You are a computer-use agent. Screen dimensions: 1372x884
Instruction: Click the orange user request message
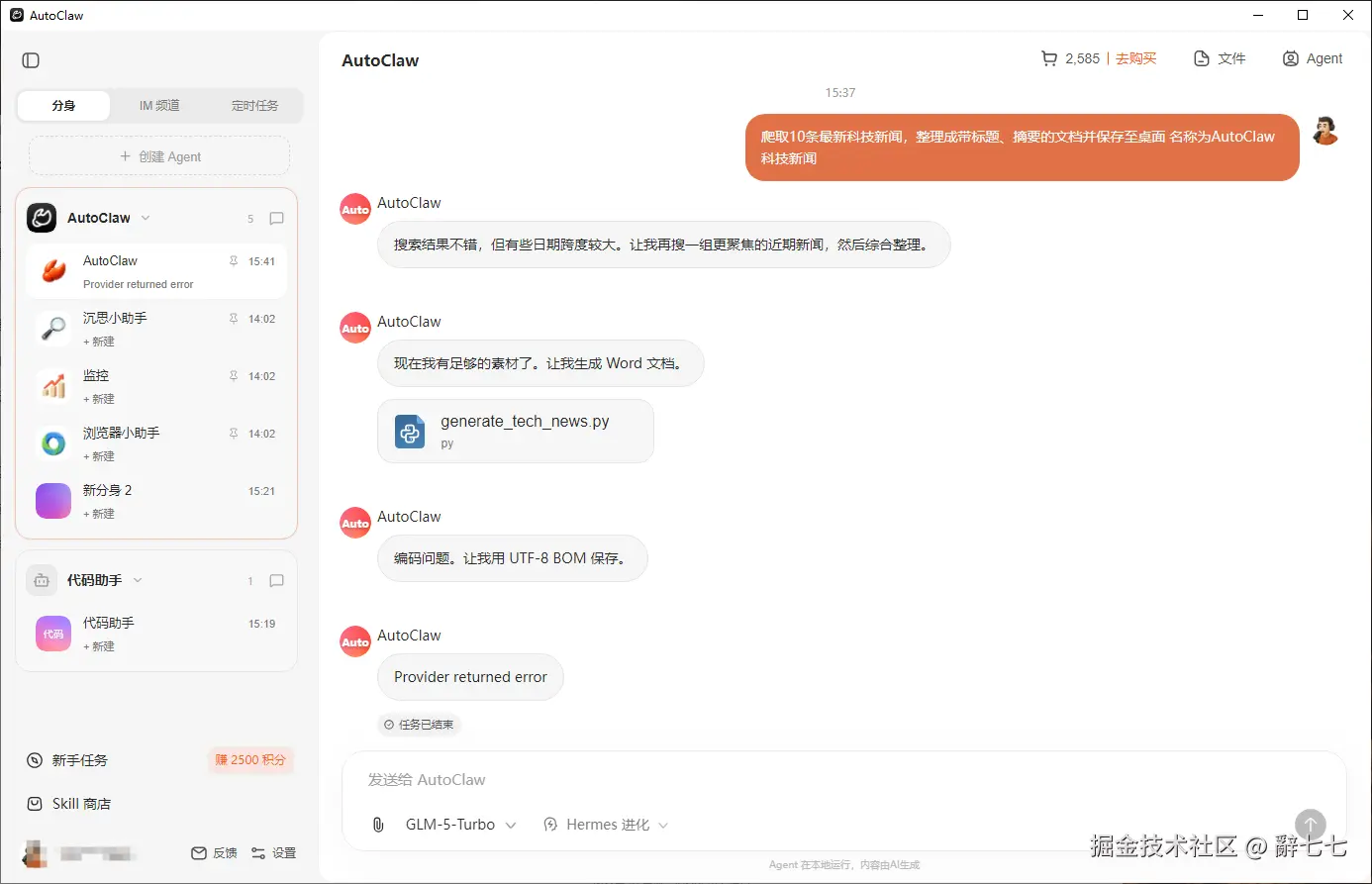point(1022,147)
